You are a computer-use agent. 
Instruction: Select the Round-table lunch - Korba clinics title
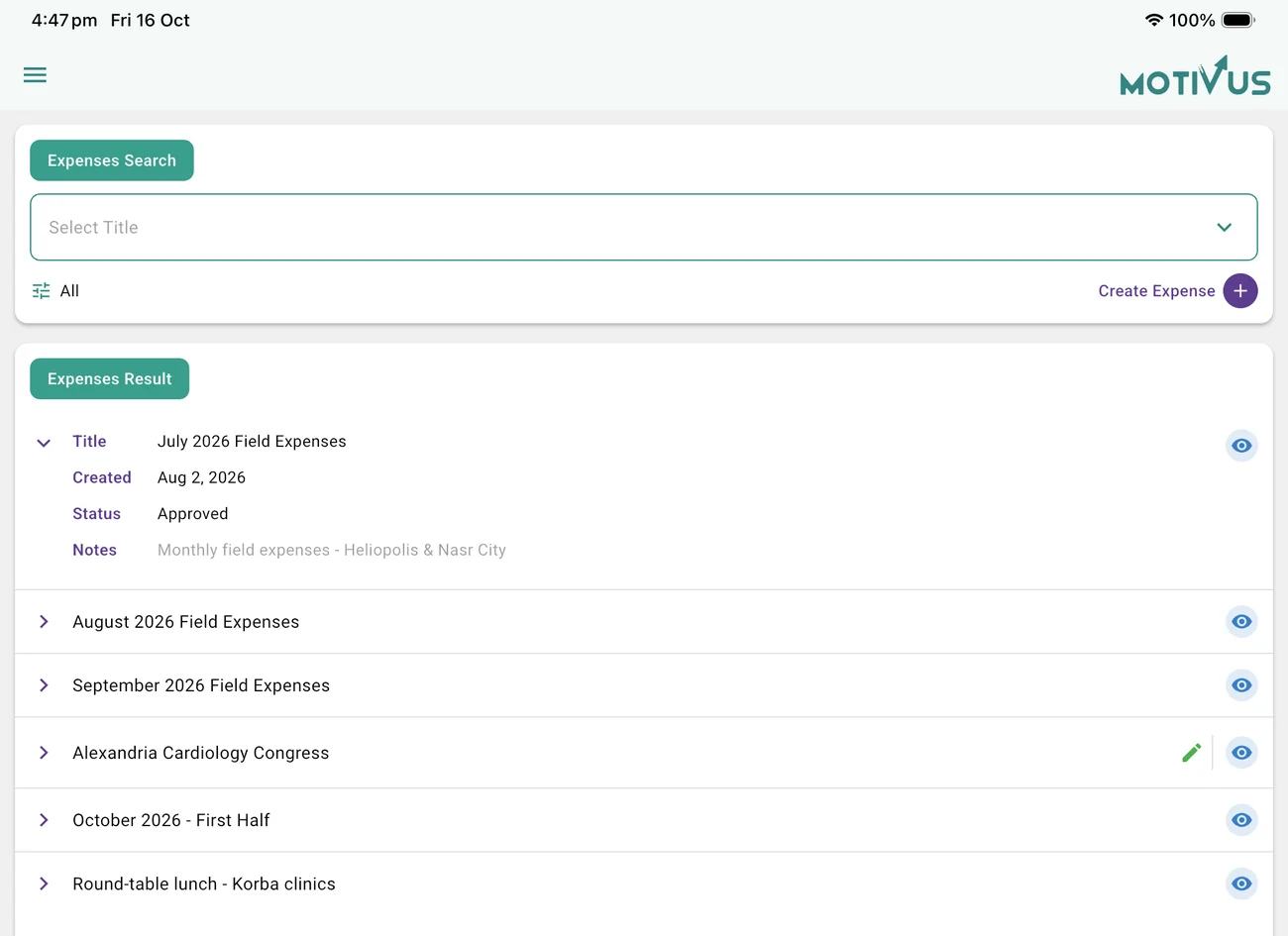coord(204,884)
